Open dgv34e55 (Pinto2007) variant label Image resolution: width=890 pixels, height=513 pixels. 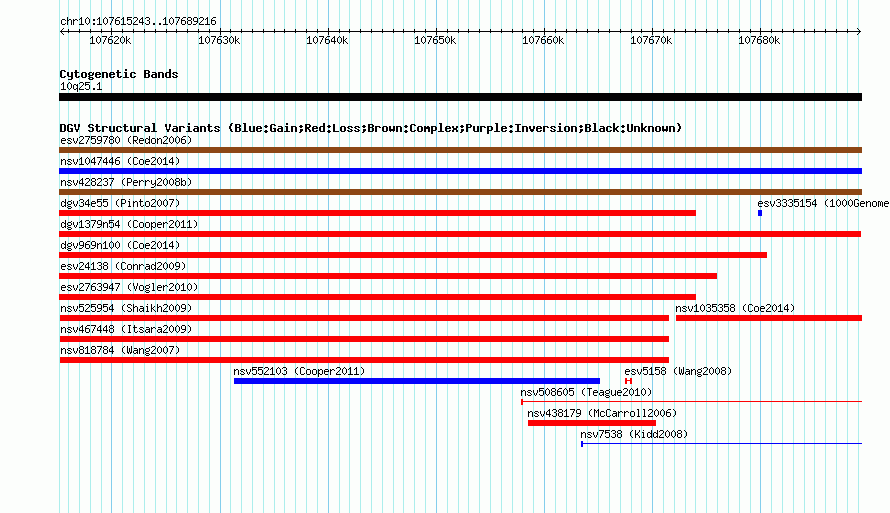(120, 203)
